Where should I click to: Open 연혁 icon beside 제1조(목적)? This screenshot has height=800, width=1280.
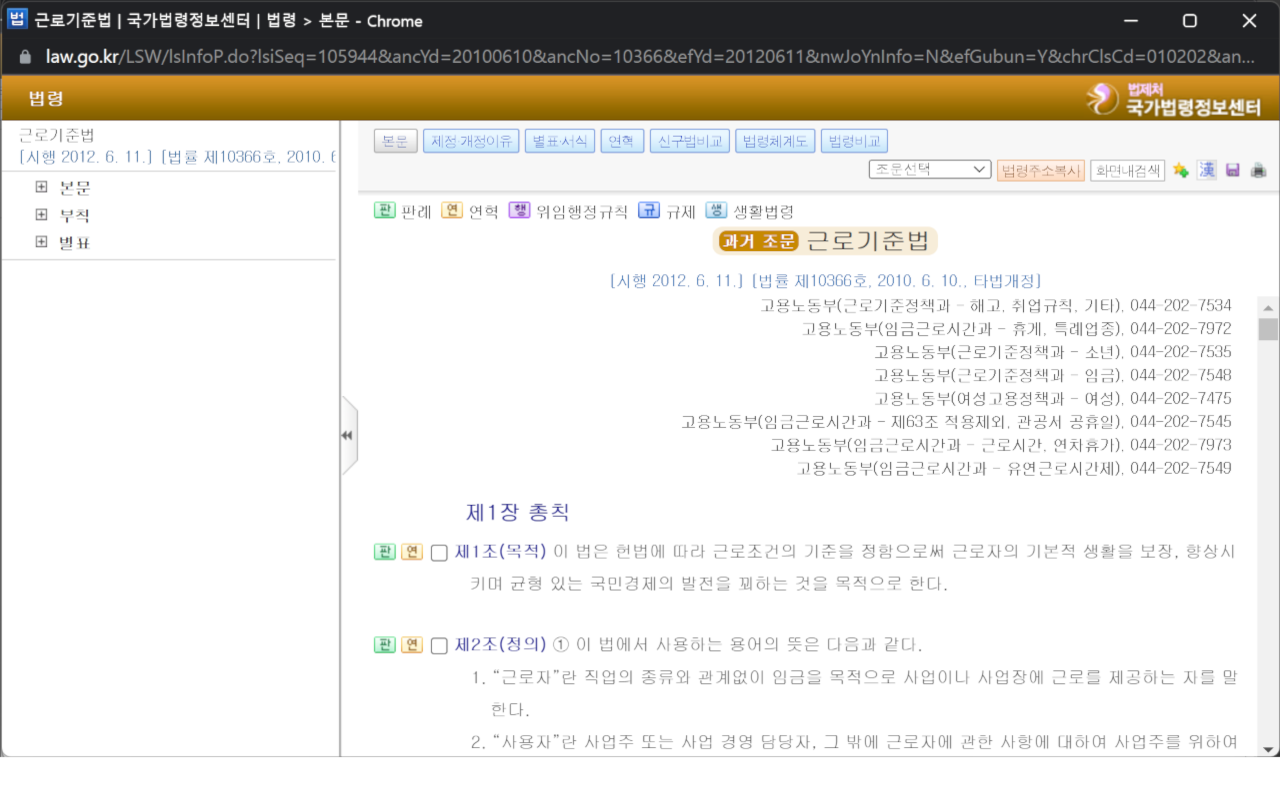click(412, 552)
